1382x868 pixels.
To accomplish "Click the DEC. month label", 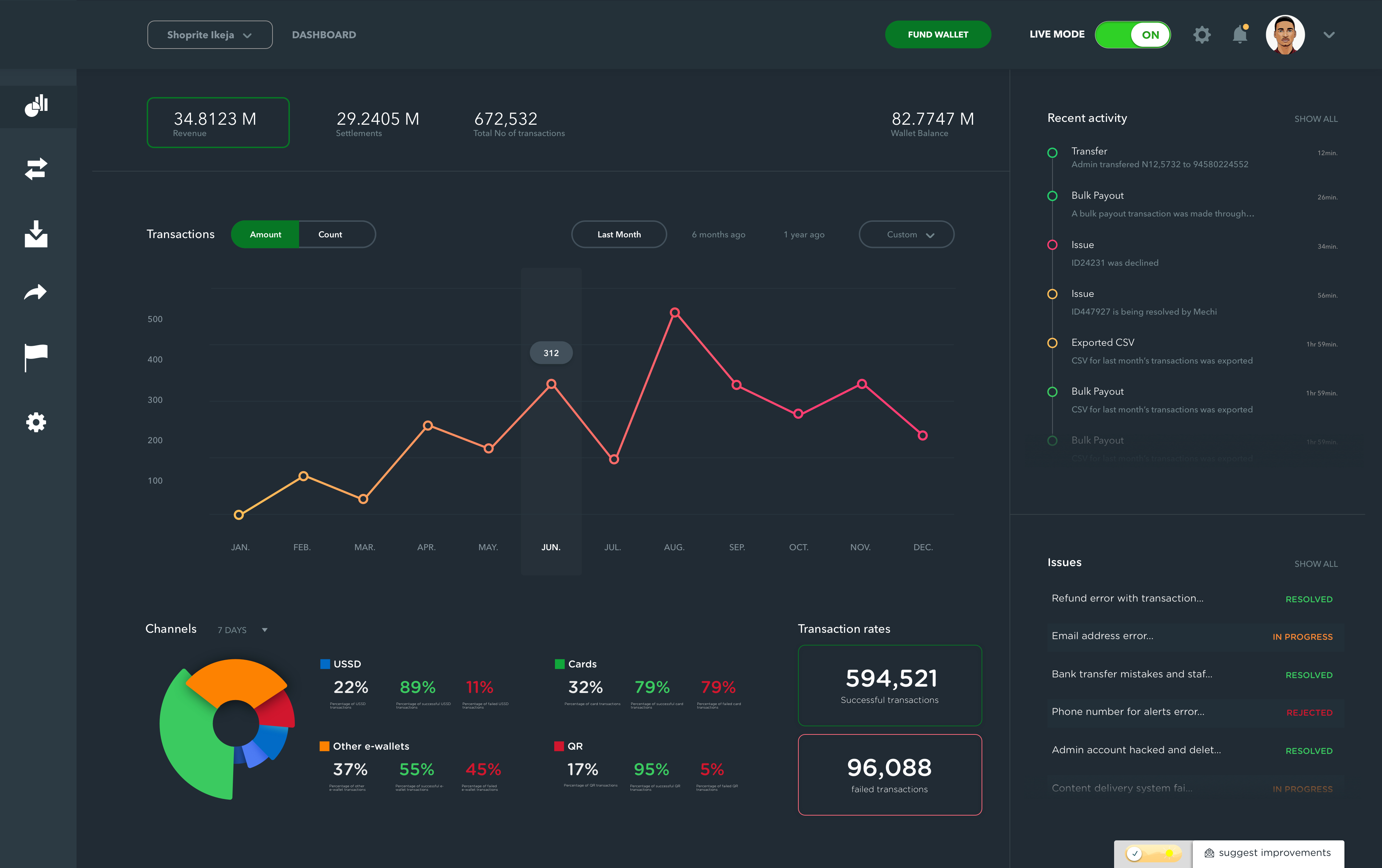I will pos(923,547).
